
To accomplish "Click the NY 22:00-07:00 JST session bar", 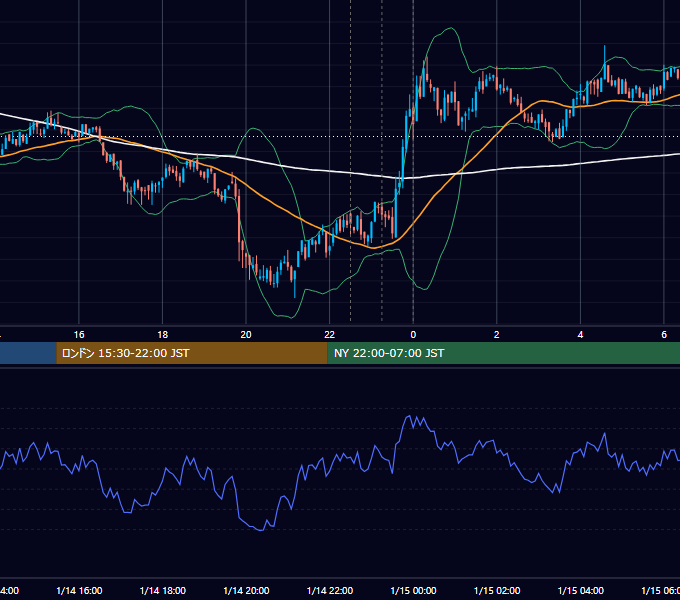I will coord(503,353).
